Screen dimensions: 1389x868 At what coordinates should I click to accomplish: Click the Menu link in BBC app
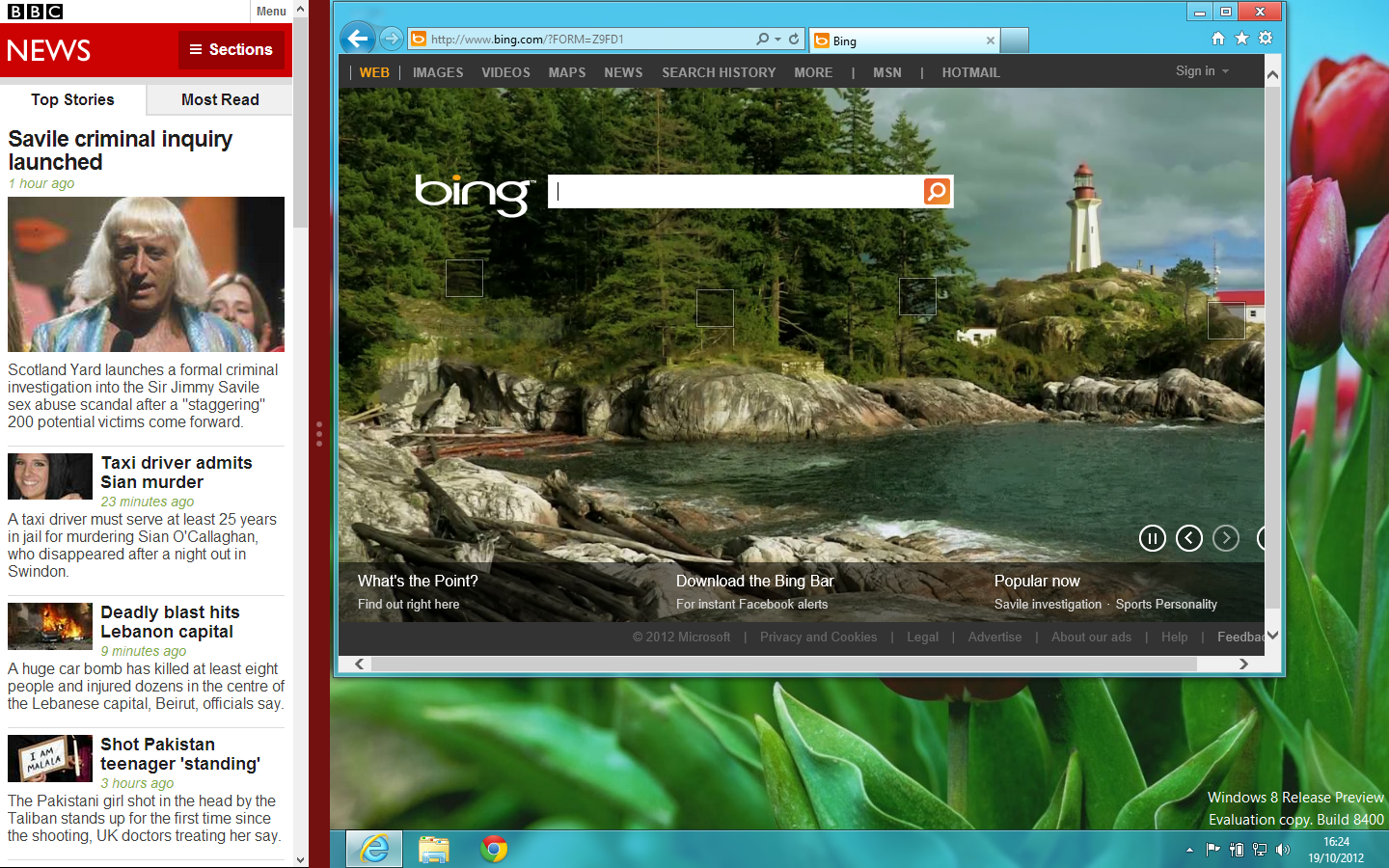click(271, 12)
